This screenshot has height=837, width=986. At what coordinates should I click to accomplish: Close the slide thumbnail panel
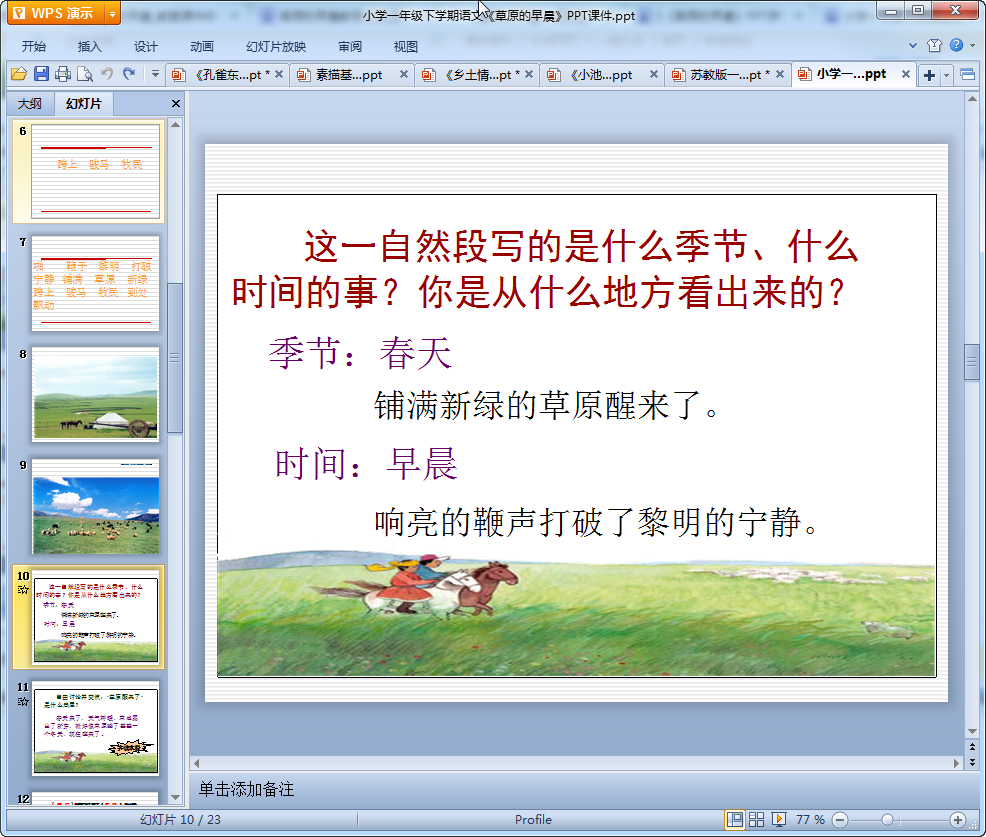click(176, 104)
